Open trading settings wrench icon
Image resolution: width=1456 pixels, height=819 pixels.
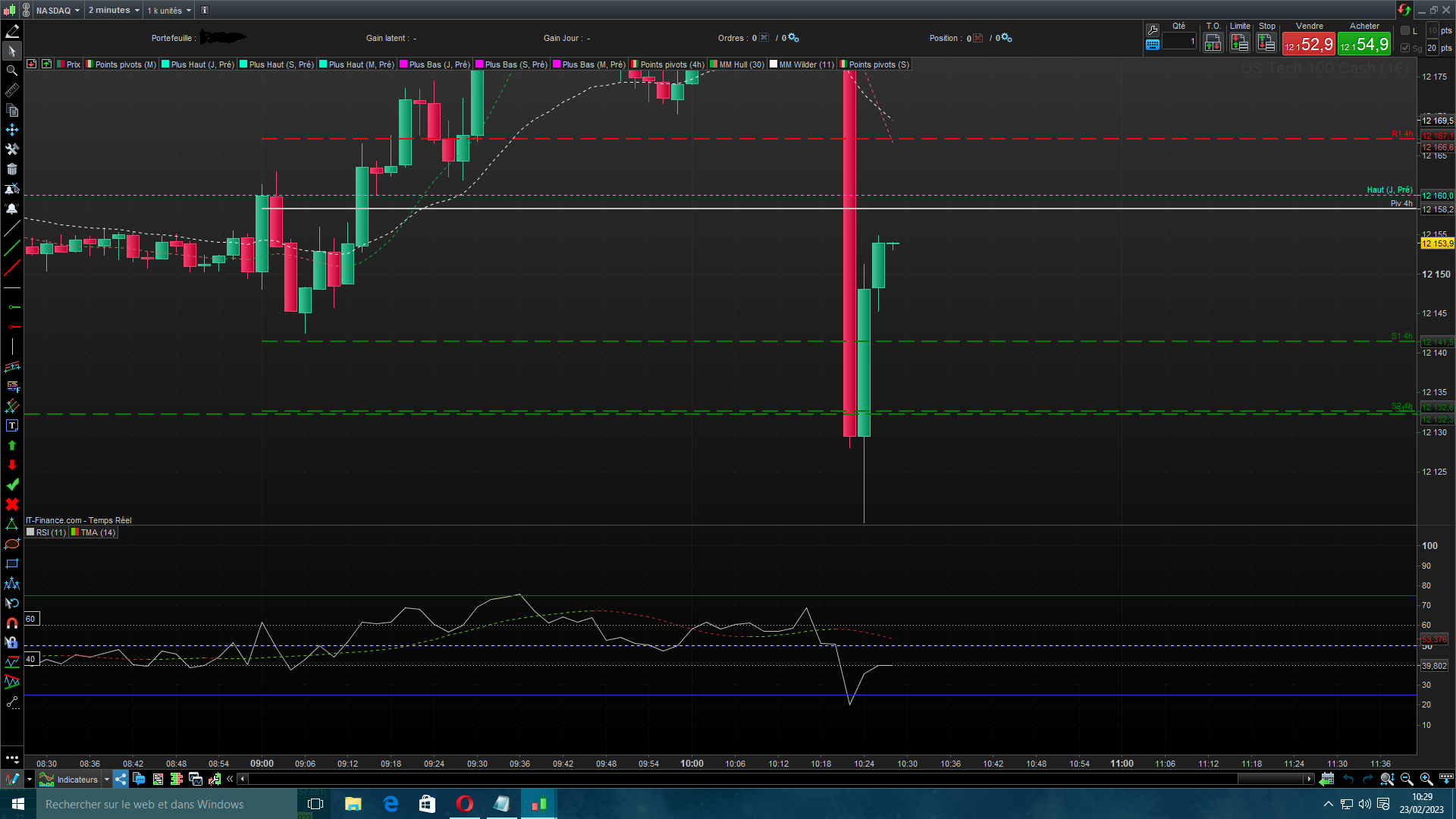click(1153, 30)
